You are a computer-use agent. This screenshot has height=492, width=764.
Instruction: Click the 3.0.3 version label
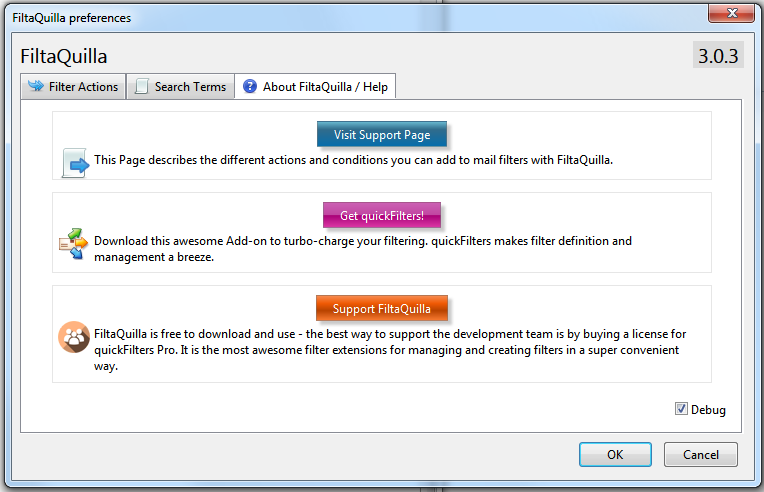click(718, 56)
